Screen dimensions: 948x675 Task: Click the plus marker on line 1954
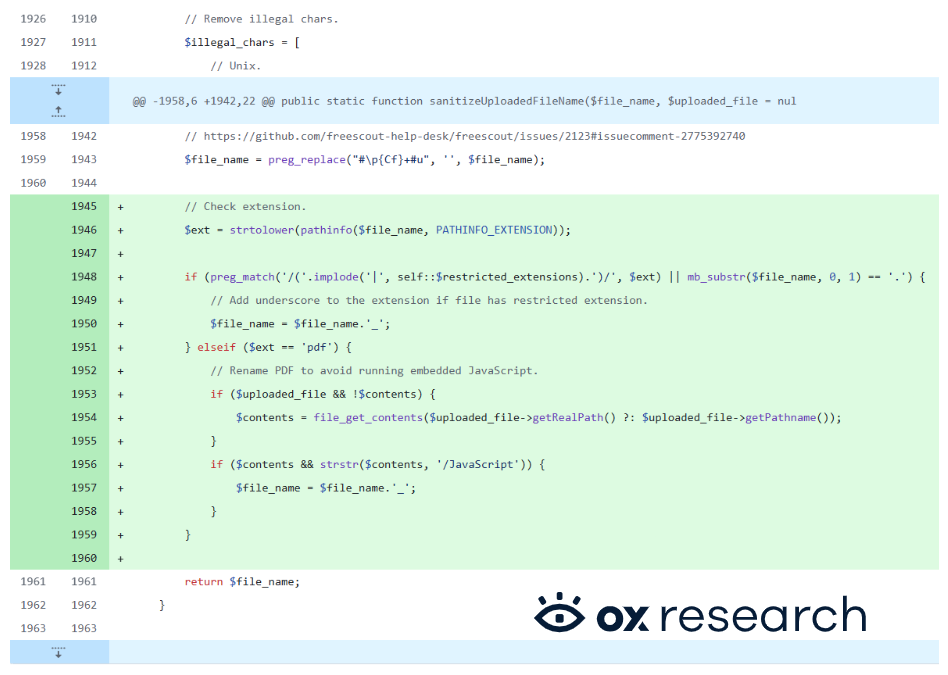coord(121,418)
